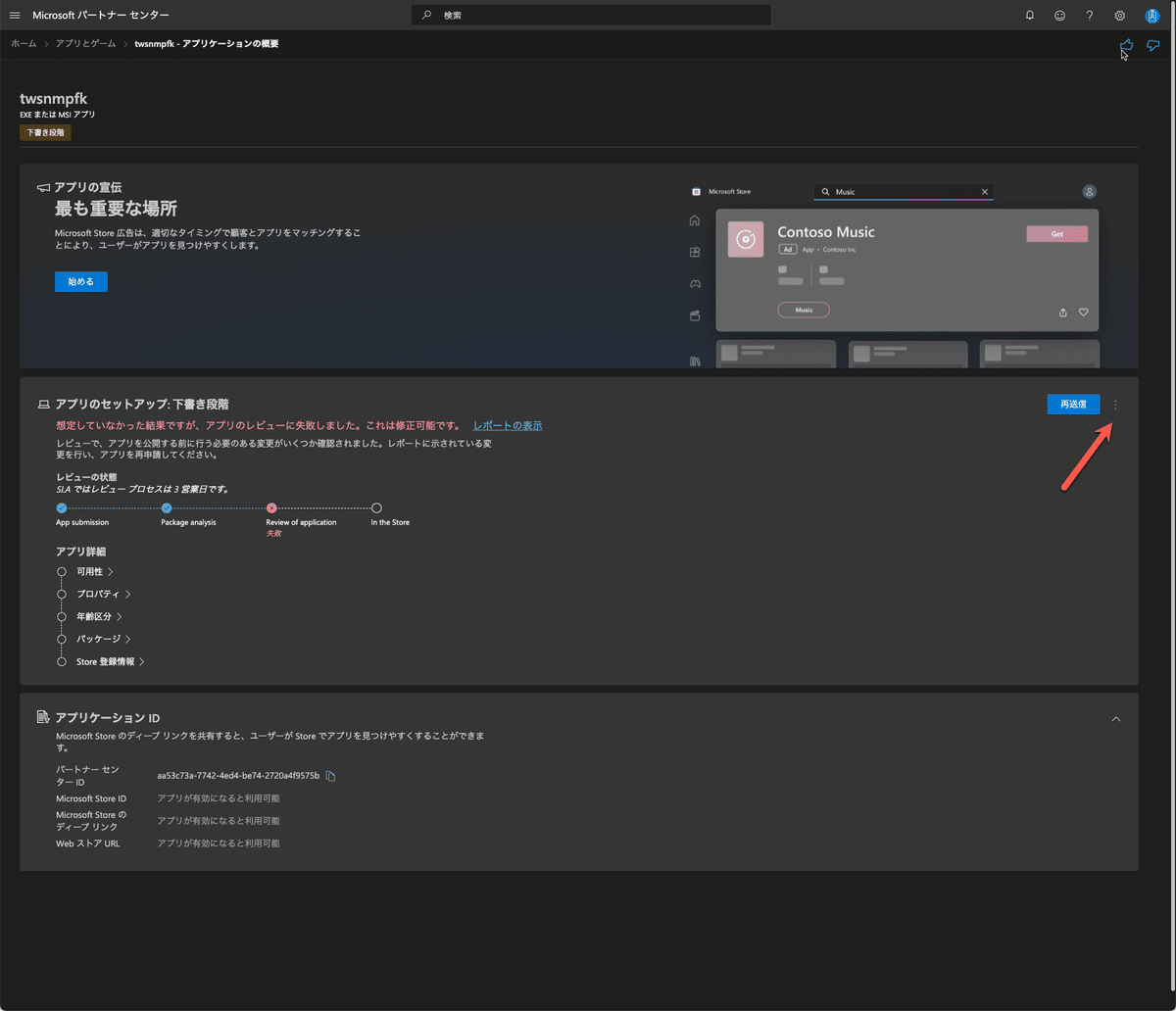This screenshot has width=1176, height=1011.
Task: Expand the パッケージ section
Action: tap(103, 638)
